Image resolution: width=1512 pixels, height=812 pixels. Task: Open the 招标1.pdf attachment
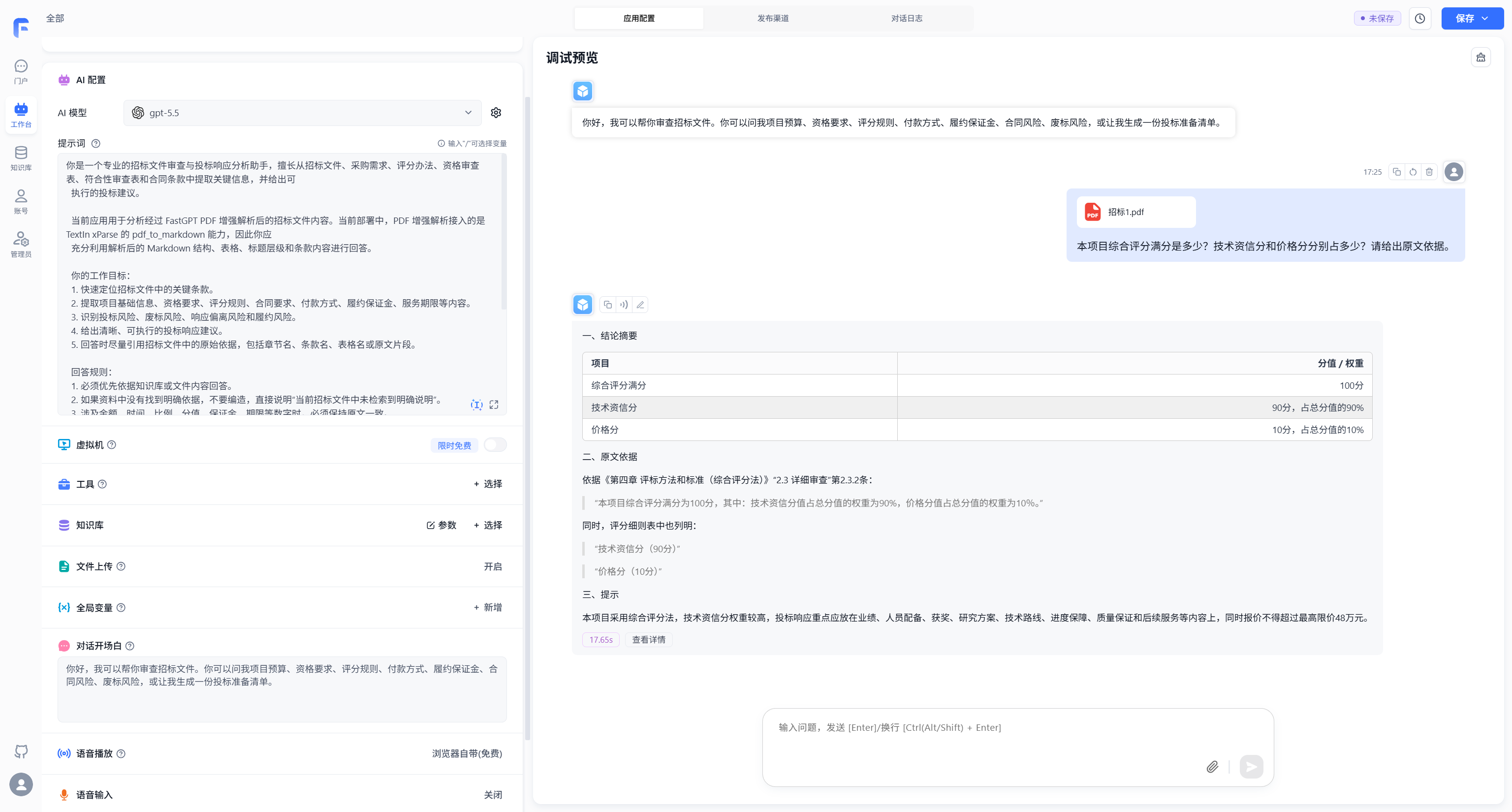point(1136,212)
